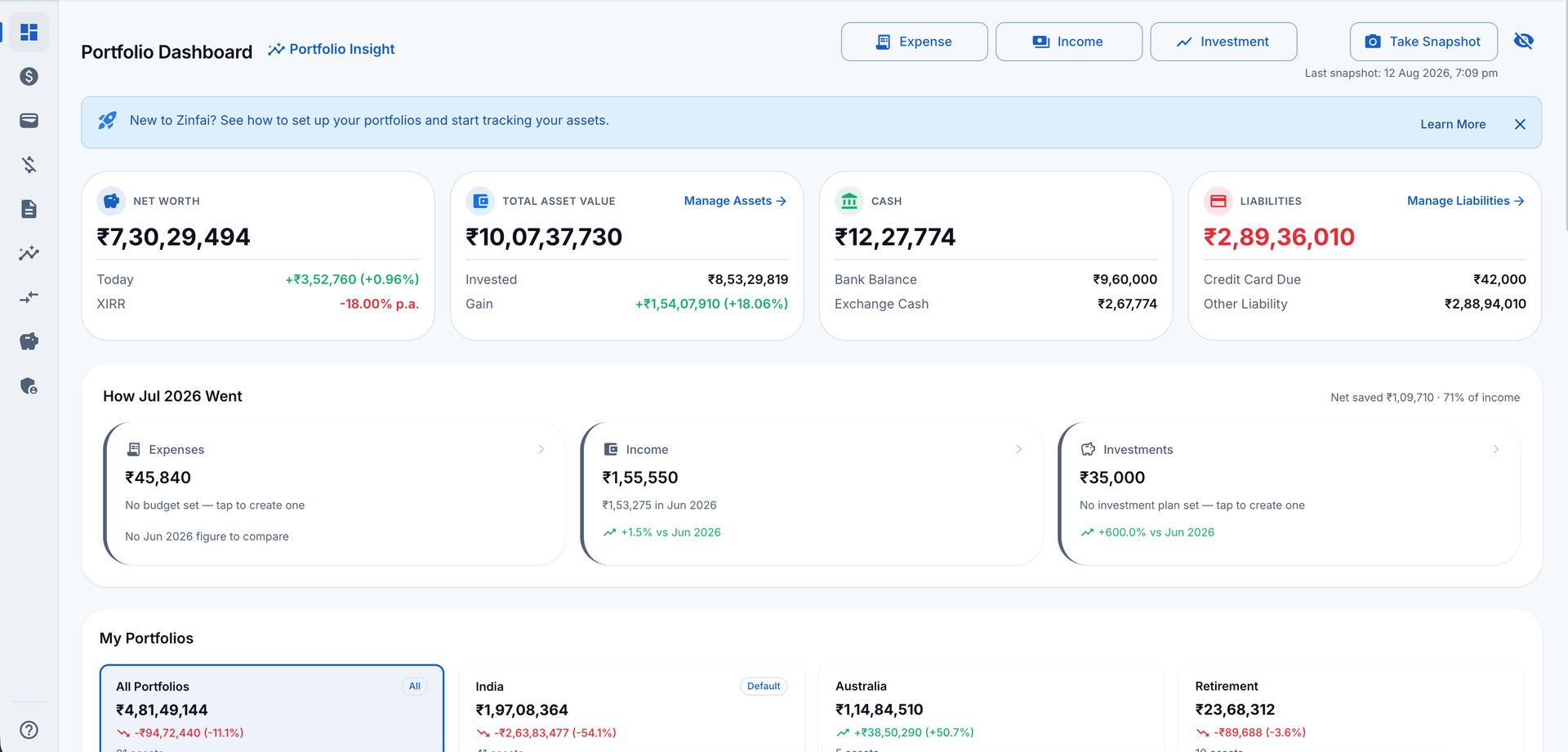Expand the Income card chevron

[x=1019, y=449]
